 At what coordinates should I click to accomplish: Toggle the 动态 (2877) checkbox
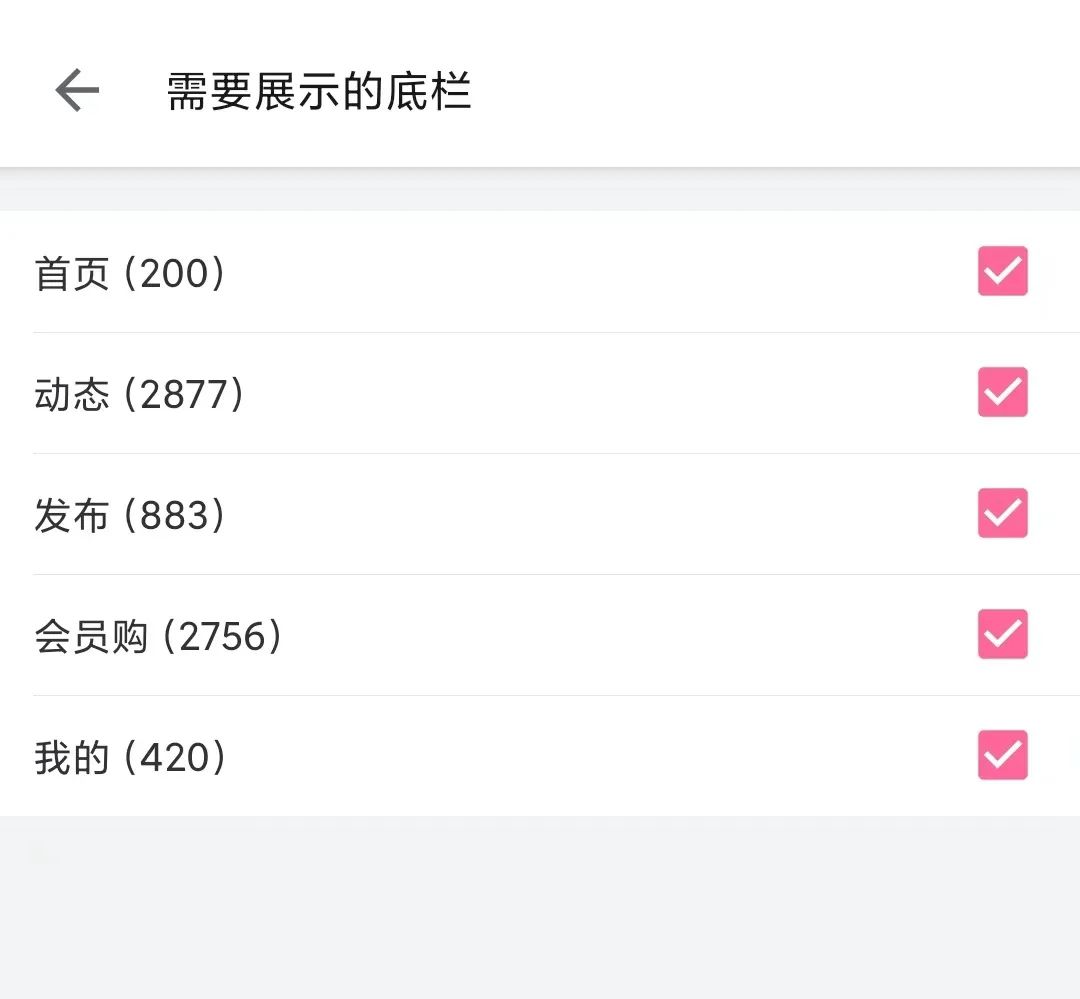point(1002,392)
